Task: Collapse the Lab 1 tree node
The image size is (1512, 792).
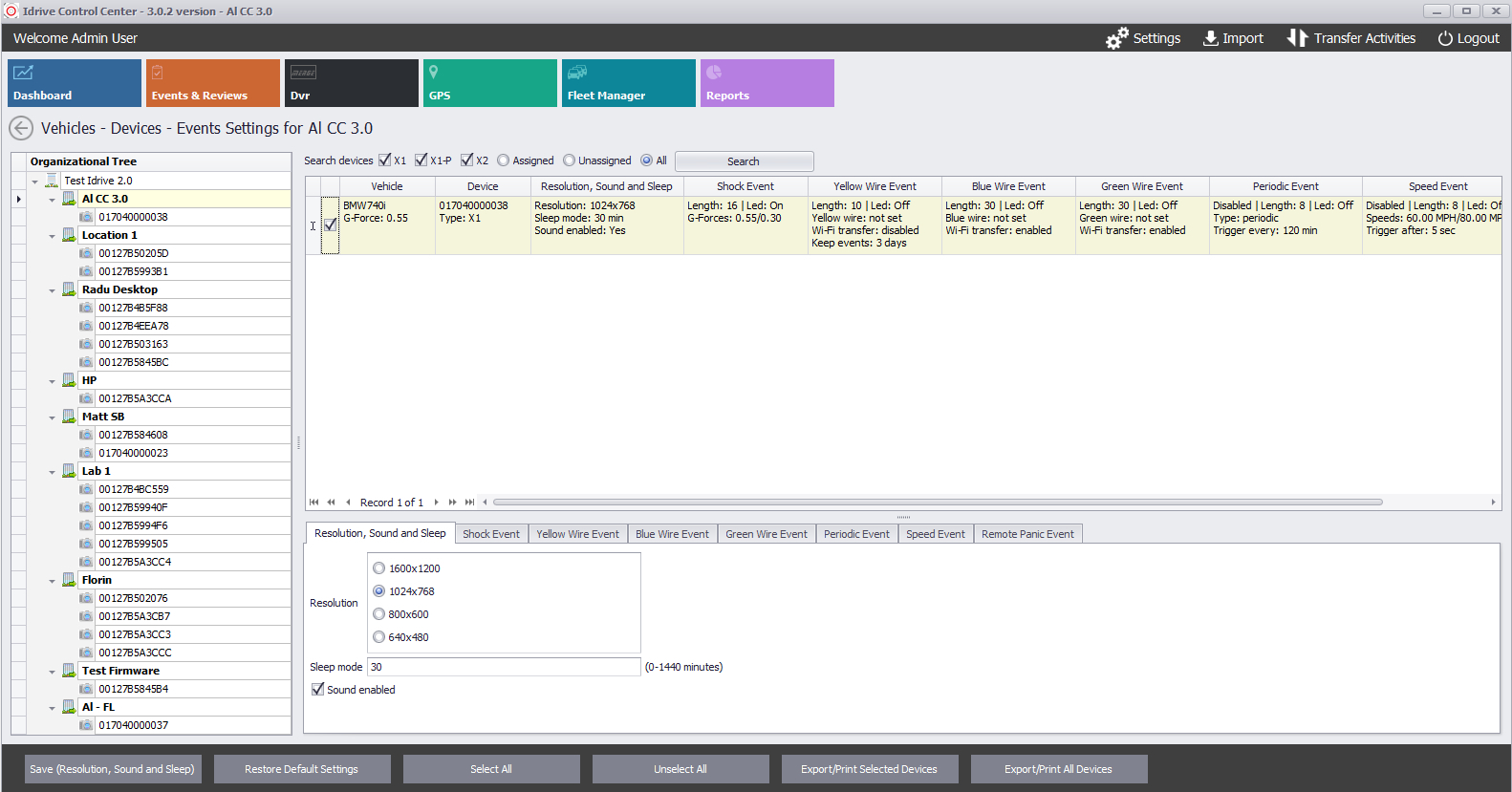Action: (52, 472)
